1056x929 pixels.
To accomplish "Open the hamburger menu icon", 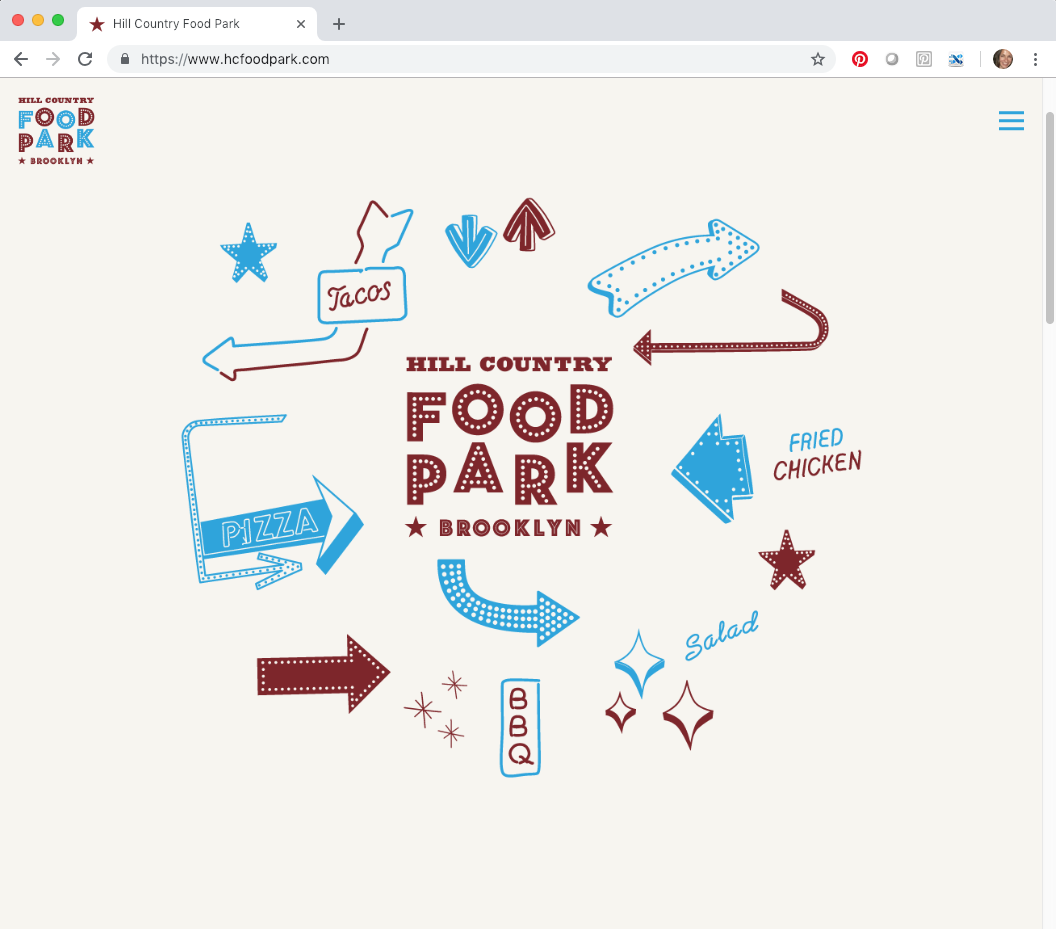I will (x=1011, y=121).
